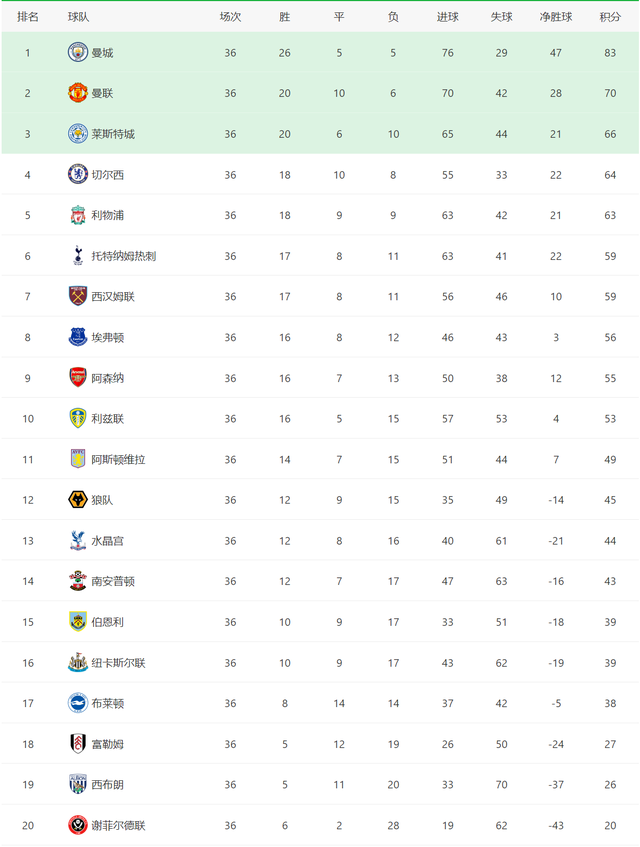Viewport: 640px width, 847px height.
Task: Click the Wolves orange wolf crest
Action: 78,500
